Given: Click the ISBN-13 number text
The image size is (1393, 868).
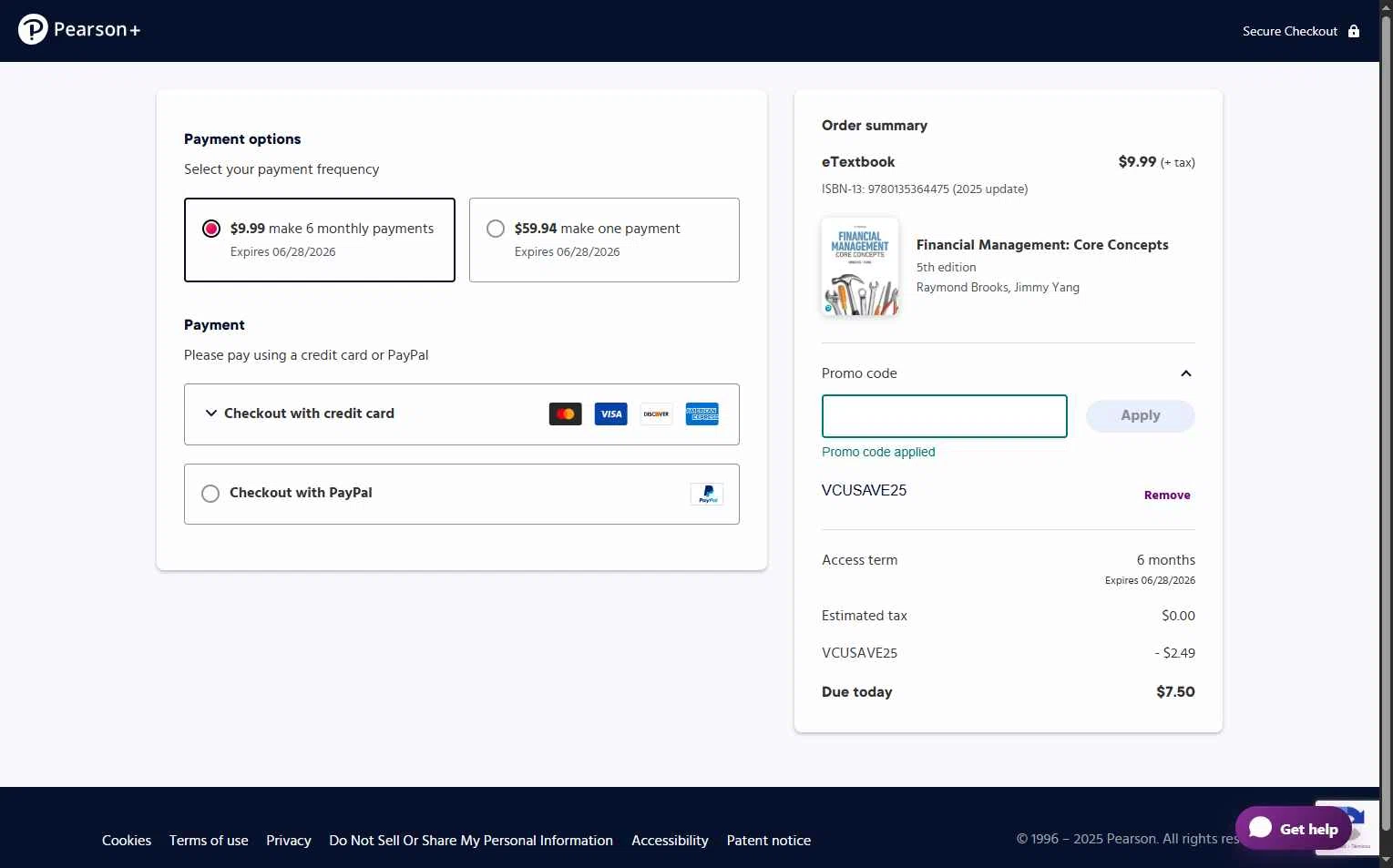Looking at the screenshot, I should point(925,189).
